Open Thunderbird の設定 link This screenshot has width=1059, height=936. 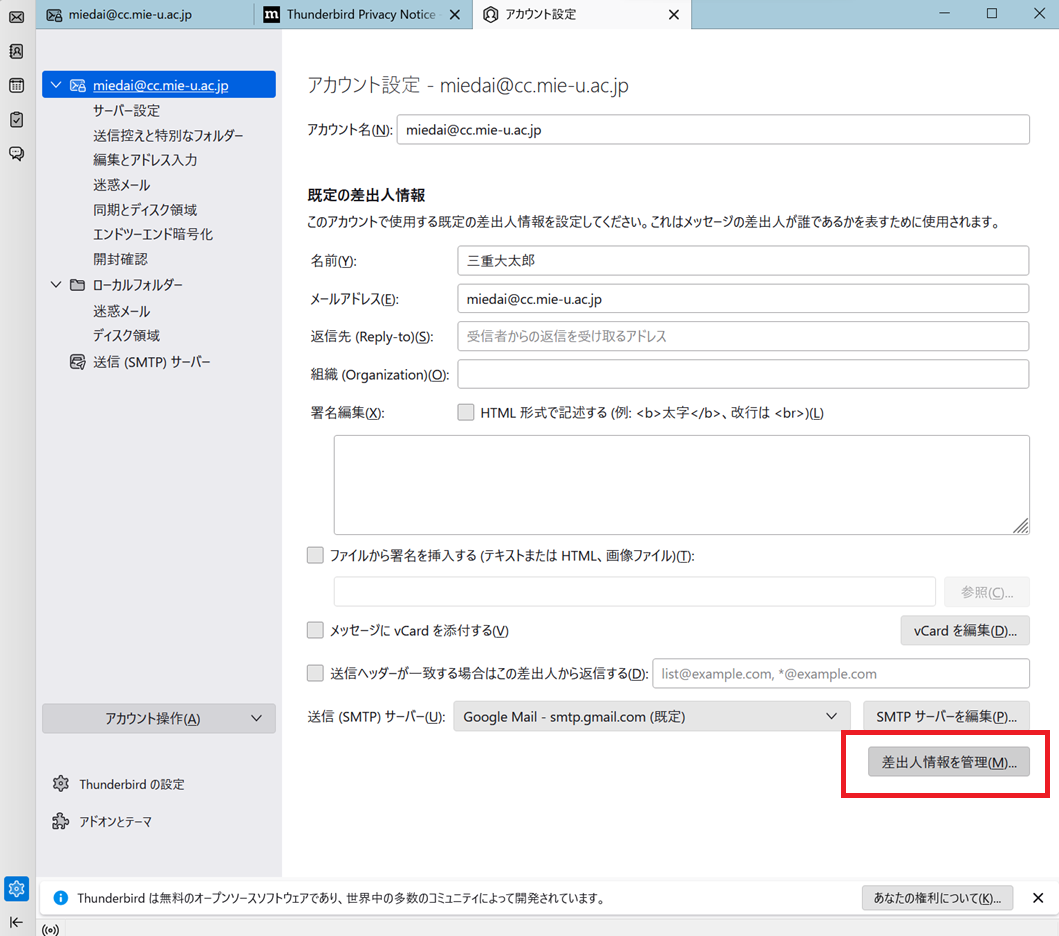132,784
